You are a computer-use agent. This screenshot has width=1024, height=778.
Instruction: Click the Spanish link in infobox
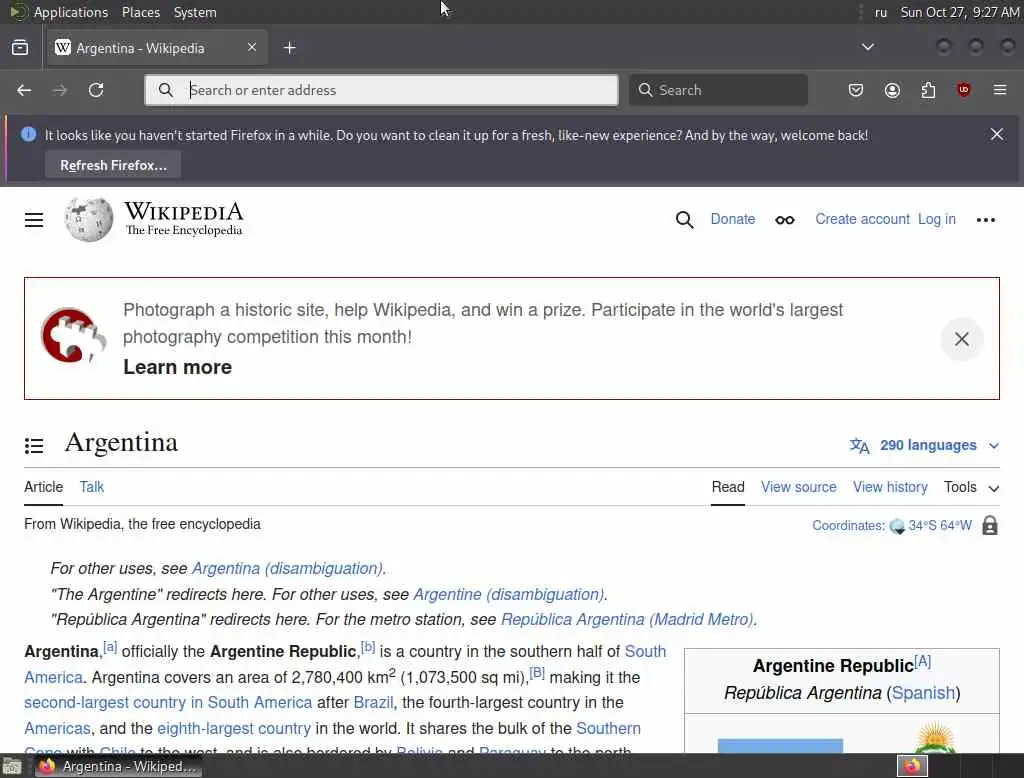[x=923, y=693]
